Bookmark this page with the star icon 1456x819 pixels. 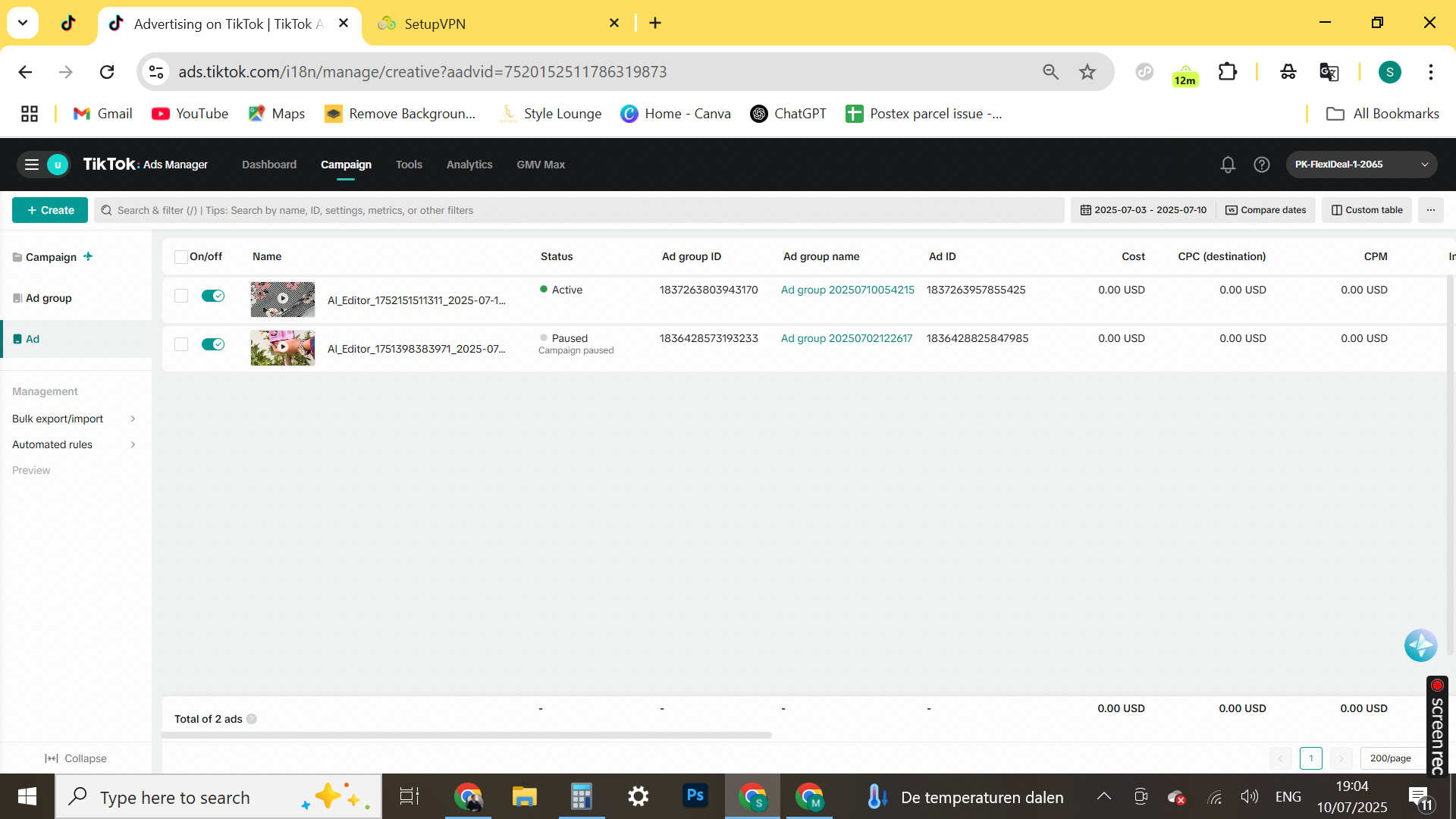click(x=1087, y=72)
